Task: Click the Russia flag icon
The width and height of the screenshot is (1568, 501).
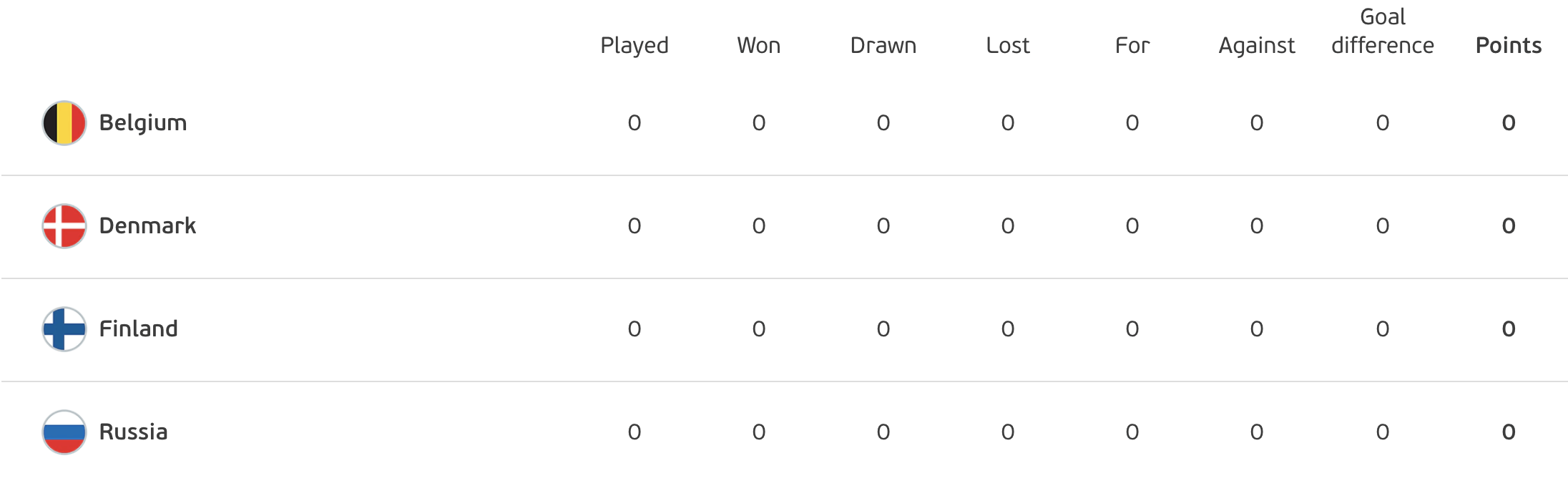Action: pos(64,432)
